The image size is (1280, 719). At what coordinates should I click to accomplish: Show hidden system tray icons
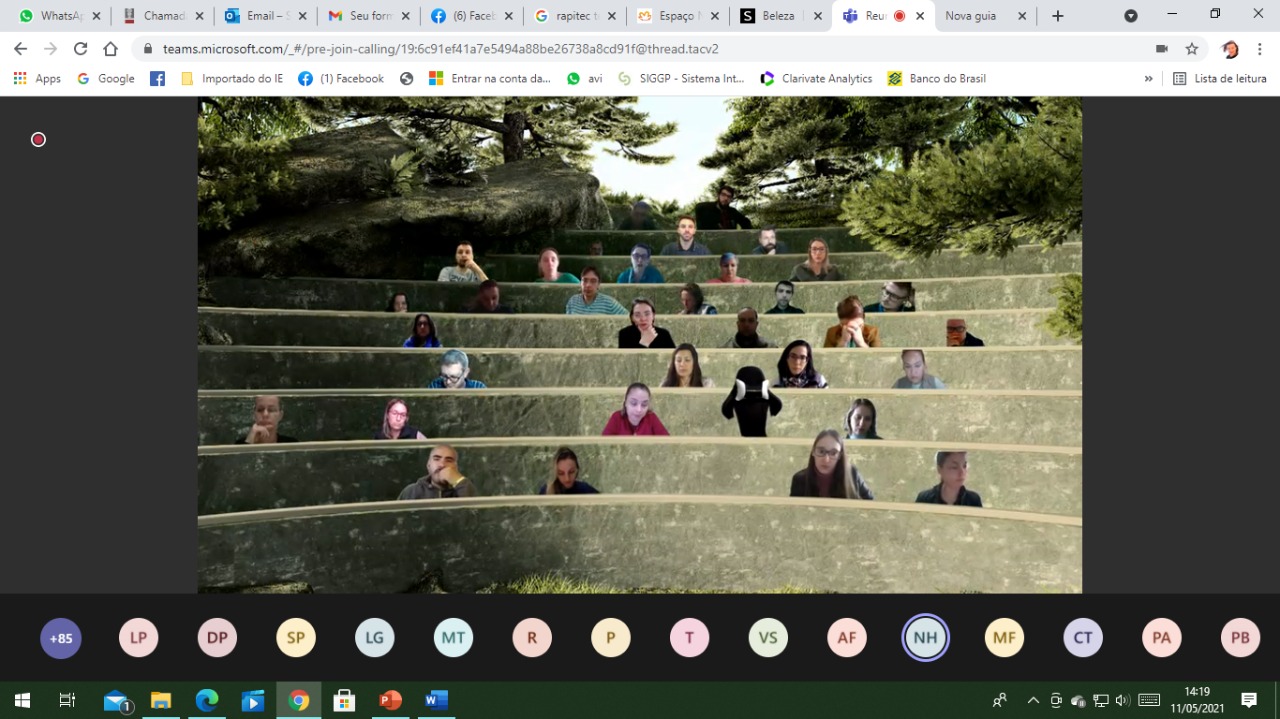[x=1033, y=700]
